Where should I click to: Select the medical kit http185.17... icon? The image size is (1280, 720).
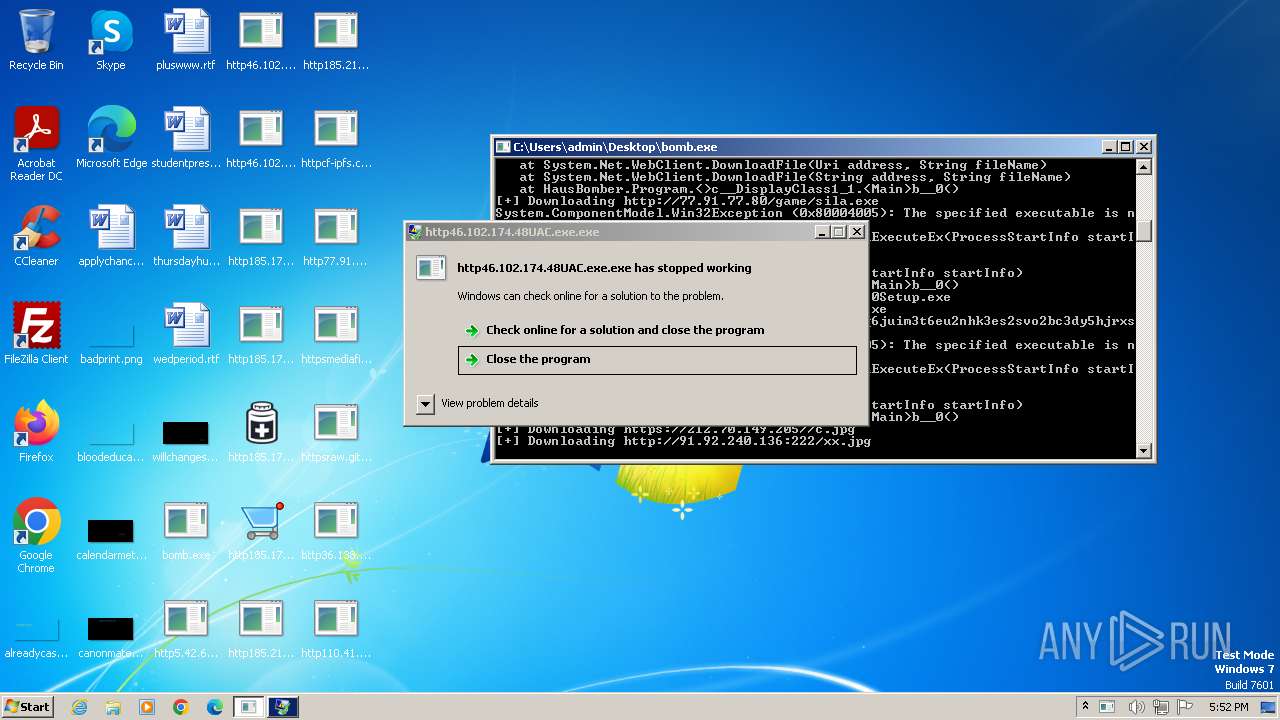pos(261,433)
